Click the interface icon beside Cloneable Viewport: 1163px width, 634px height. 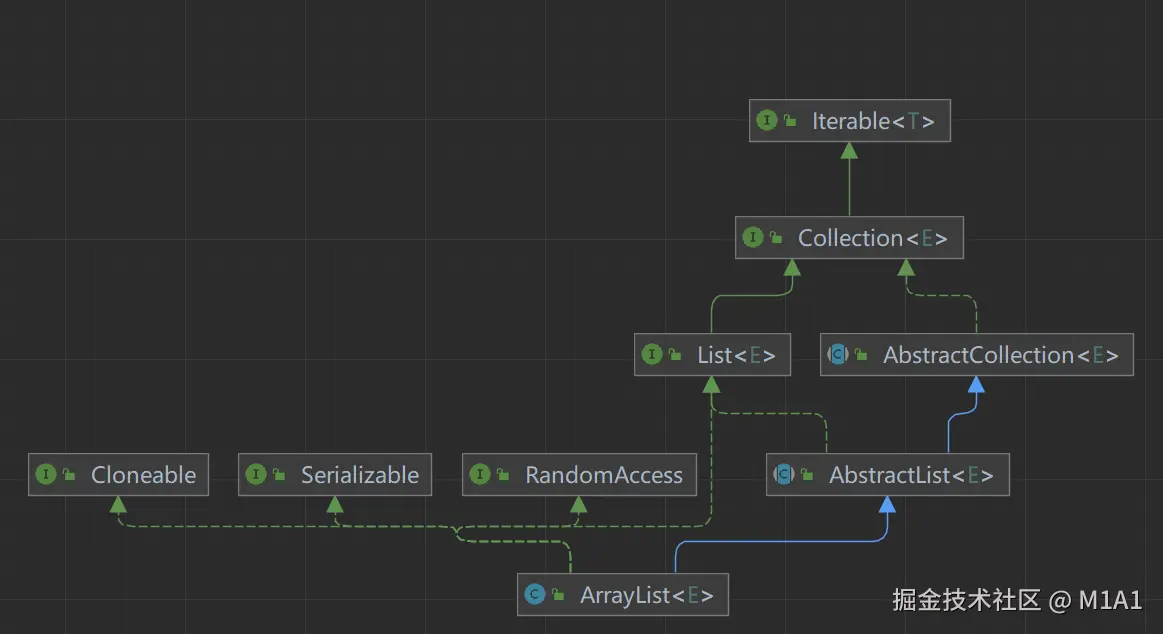[x=46, y=475]
